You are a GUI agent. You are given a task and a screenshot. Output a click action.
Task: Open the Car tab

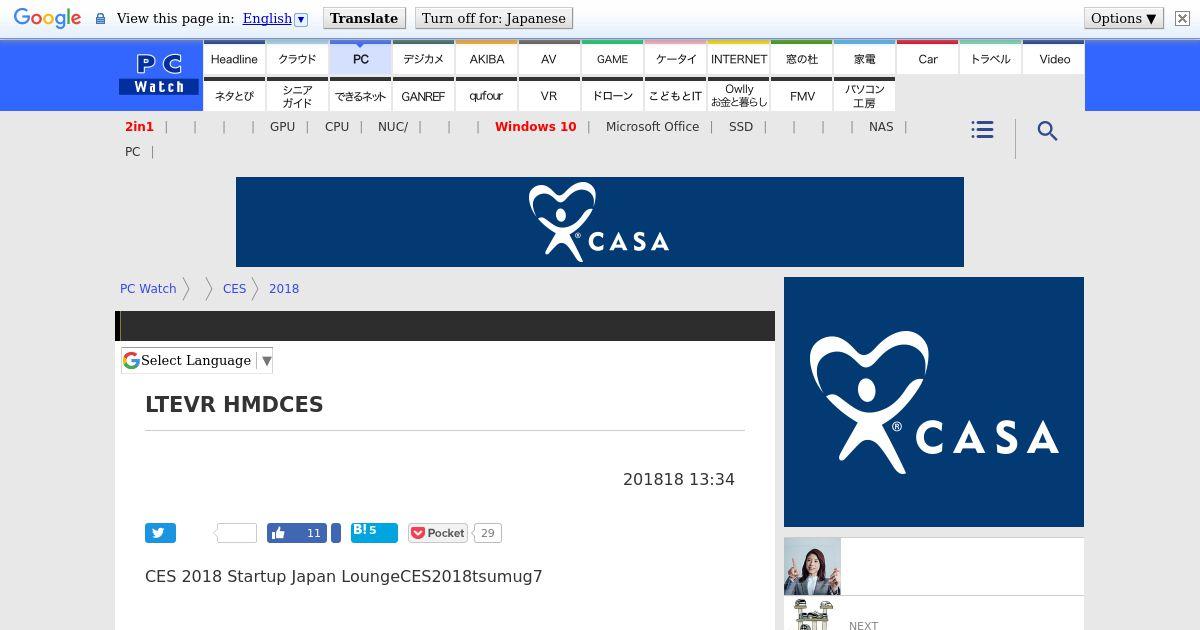(x=927, y=58)
